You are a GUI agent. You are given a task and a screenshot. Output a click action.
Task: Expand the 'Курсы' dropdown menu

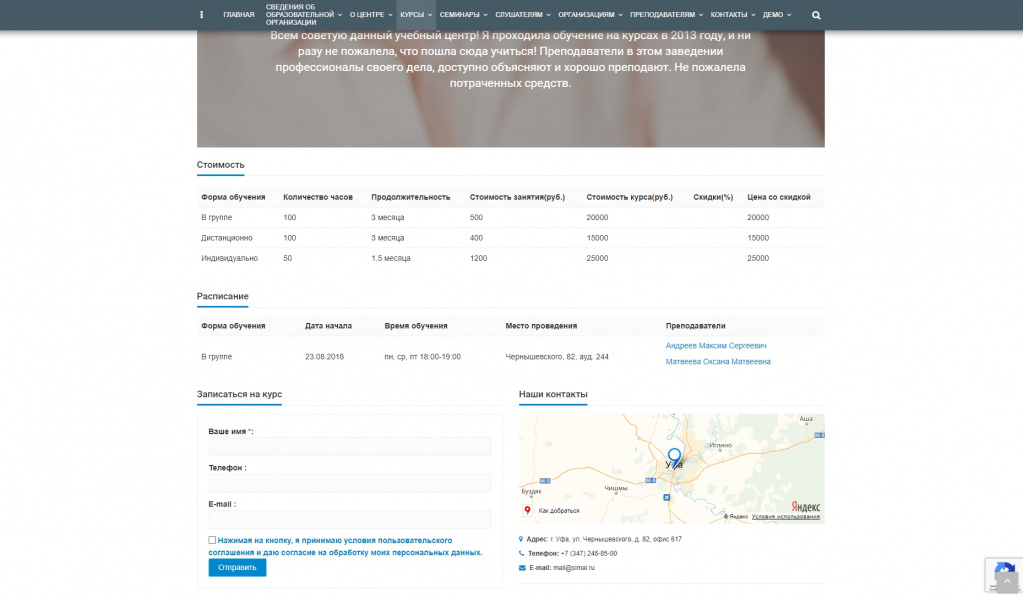click(415, 15)
